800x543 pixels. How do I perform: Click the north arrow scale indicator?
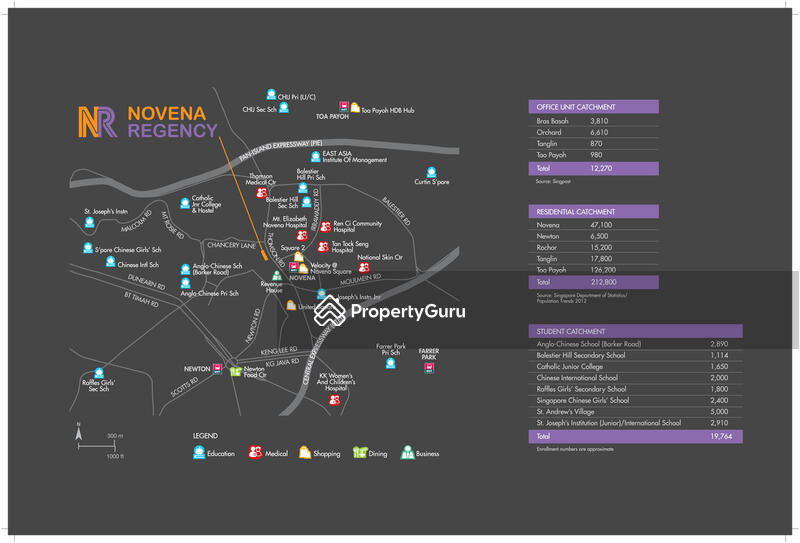(x=79, y=434)
